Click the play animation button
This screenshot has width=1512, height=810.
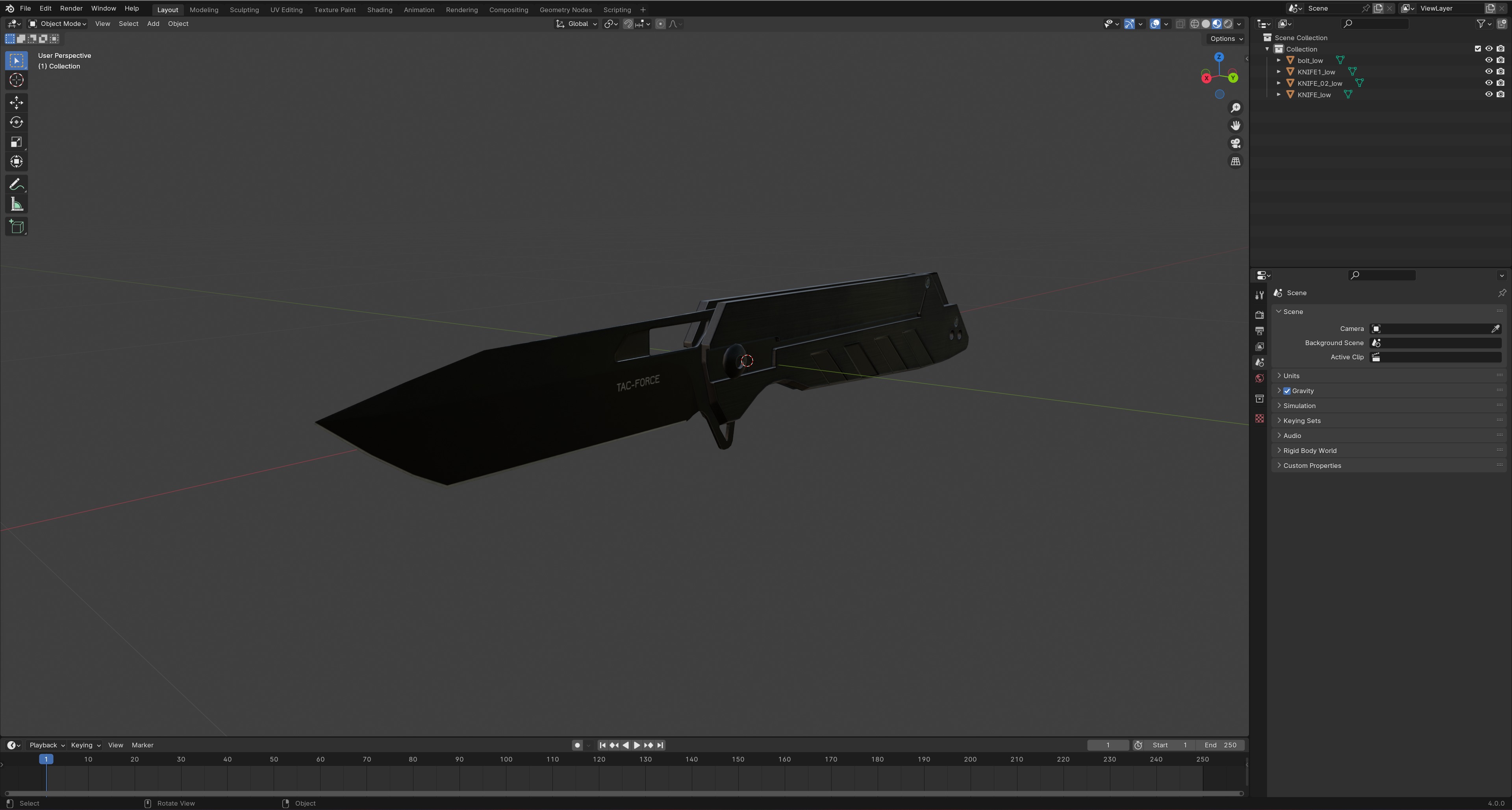(x=637, y=745)
